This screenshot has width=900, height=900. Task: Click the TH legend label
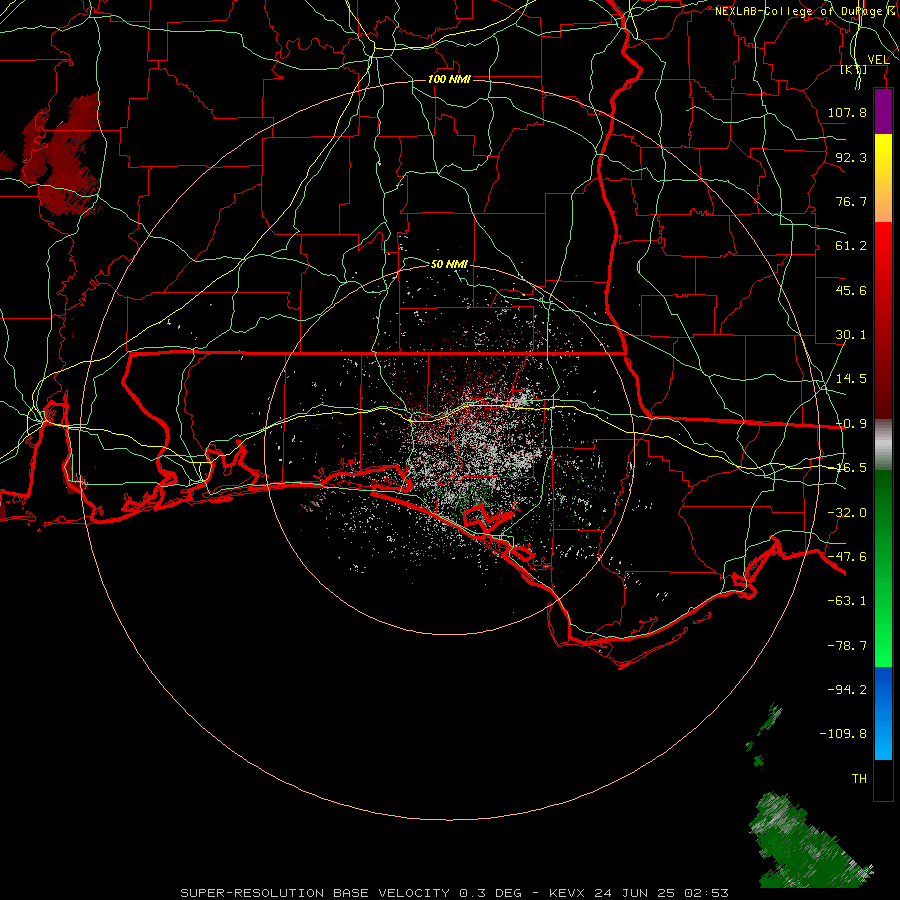pyautogui.click(x=859, y=779)
